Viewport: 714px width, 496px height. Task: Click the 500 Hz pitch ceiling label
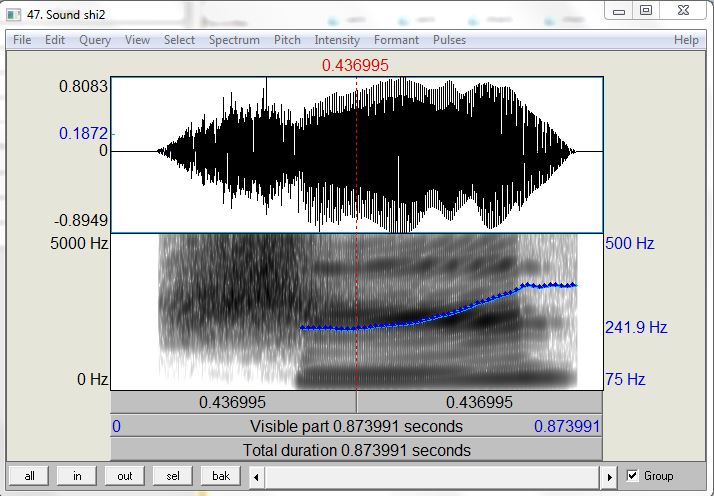coord(630,243)
